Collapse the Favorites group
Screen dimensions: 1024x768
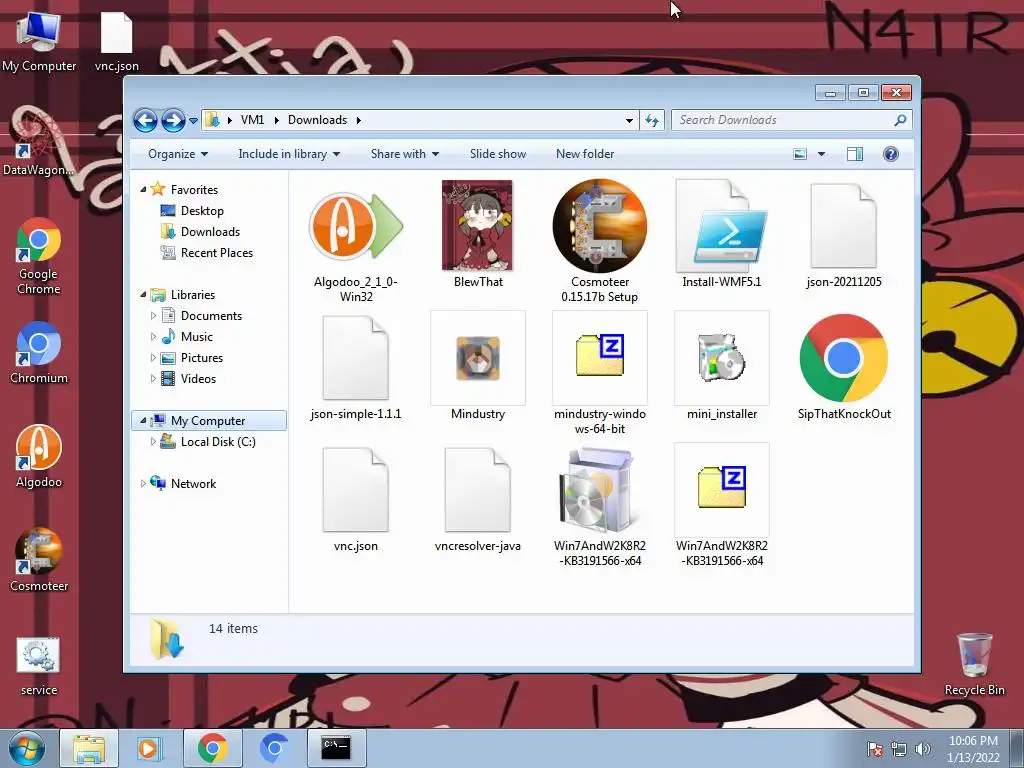point(143,189)
